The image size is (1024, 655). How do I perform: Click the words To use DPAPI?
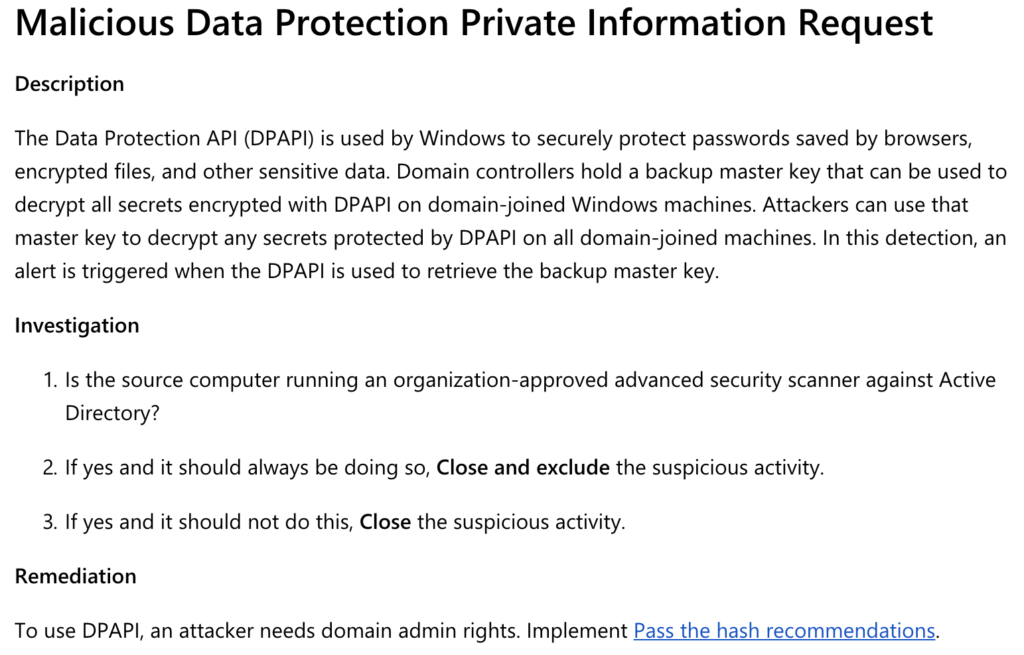tap(71, 631)
